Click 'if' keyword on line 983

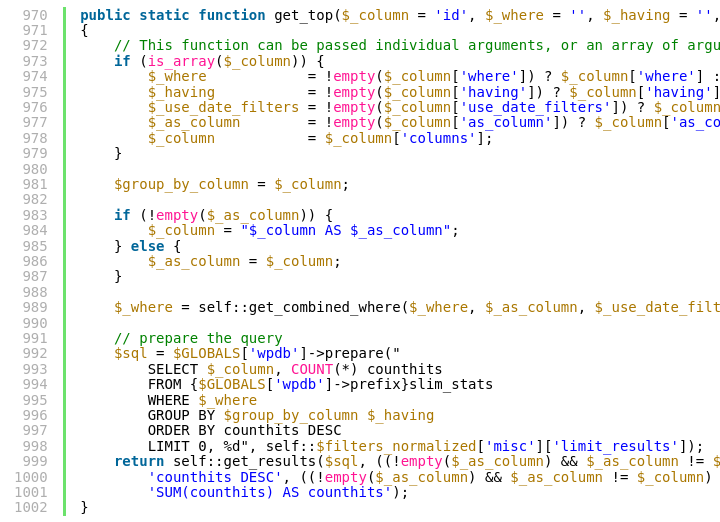pos(122,215)
